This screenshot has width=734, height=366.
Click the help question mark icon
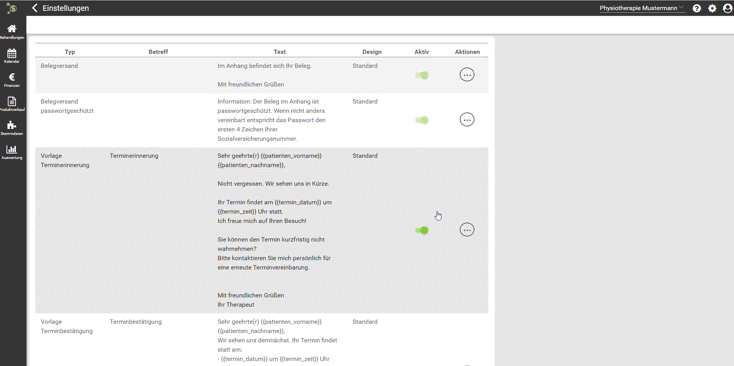pos(697,8)
